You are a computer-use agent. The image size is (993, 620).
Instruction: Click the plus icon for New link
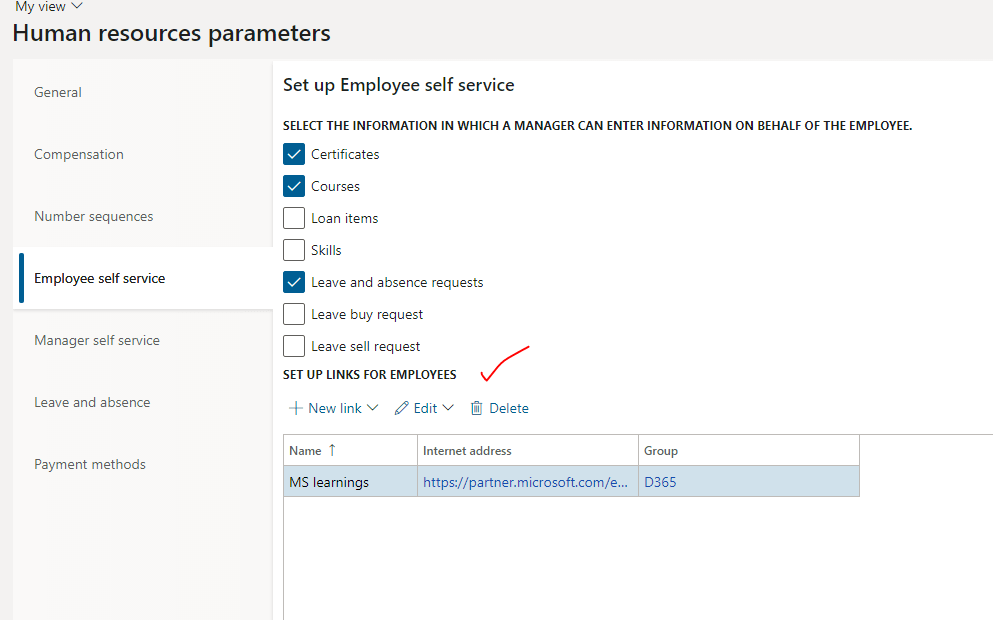click(x=295, y=408)
